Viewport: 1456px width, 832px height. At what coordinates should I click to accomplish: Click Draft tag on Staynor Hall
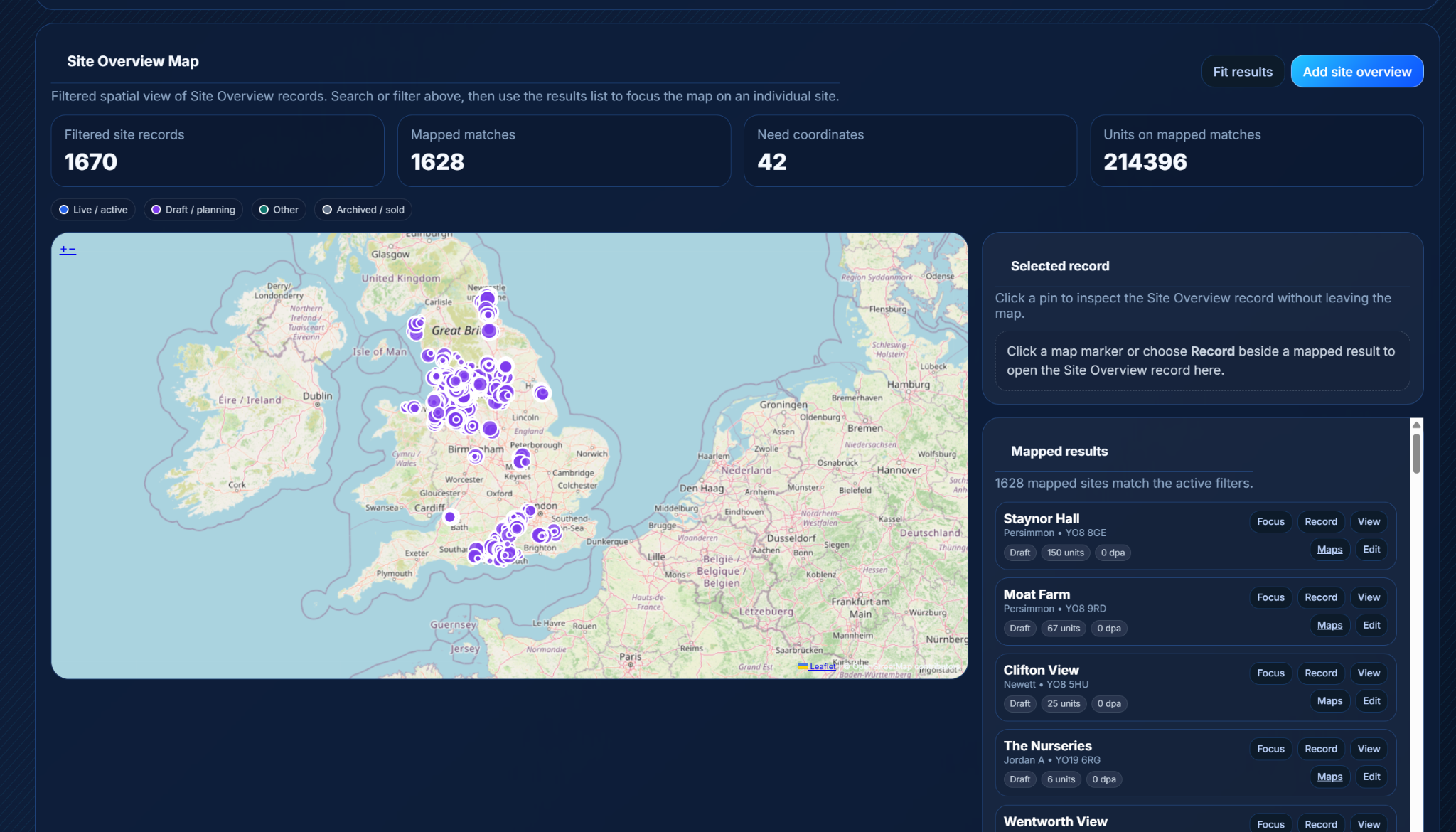pyautogui.click(x=1019, y=553)
